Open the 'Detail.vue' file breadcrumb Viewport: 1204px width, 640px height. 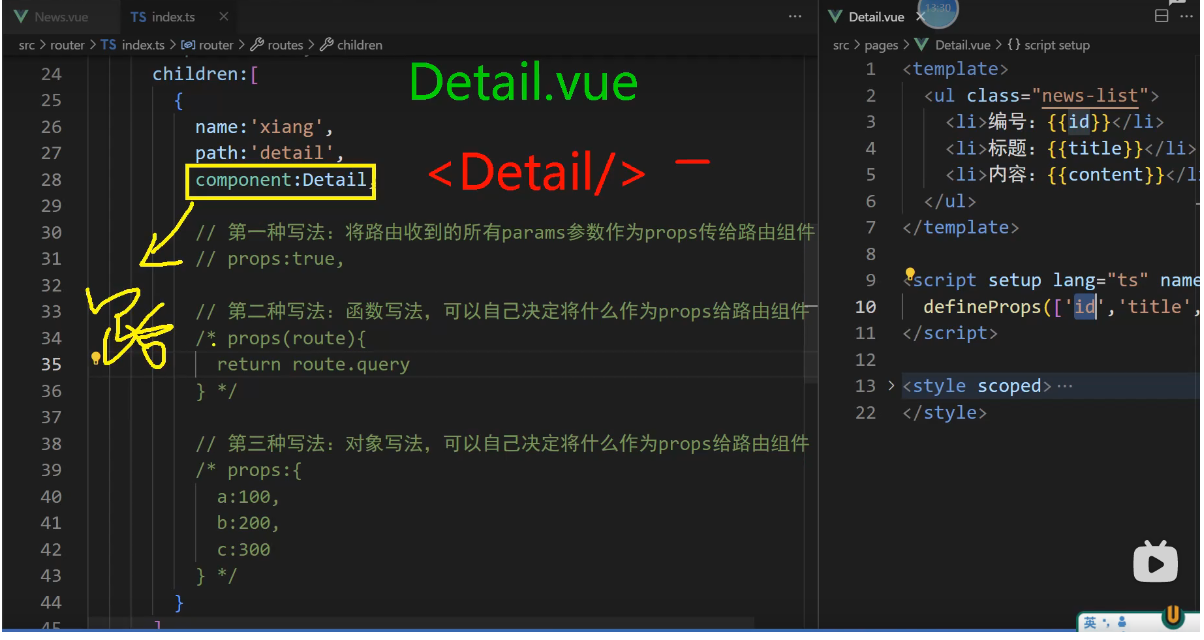tap(952, 45)
